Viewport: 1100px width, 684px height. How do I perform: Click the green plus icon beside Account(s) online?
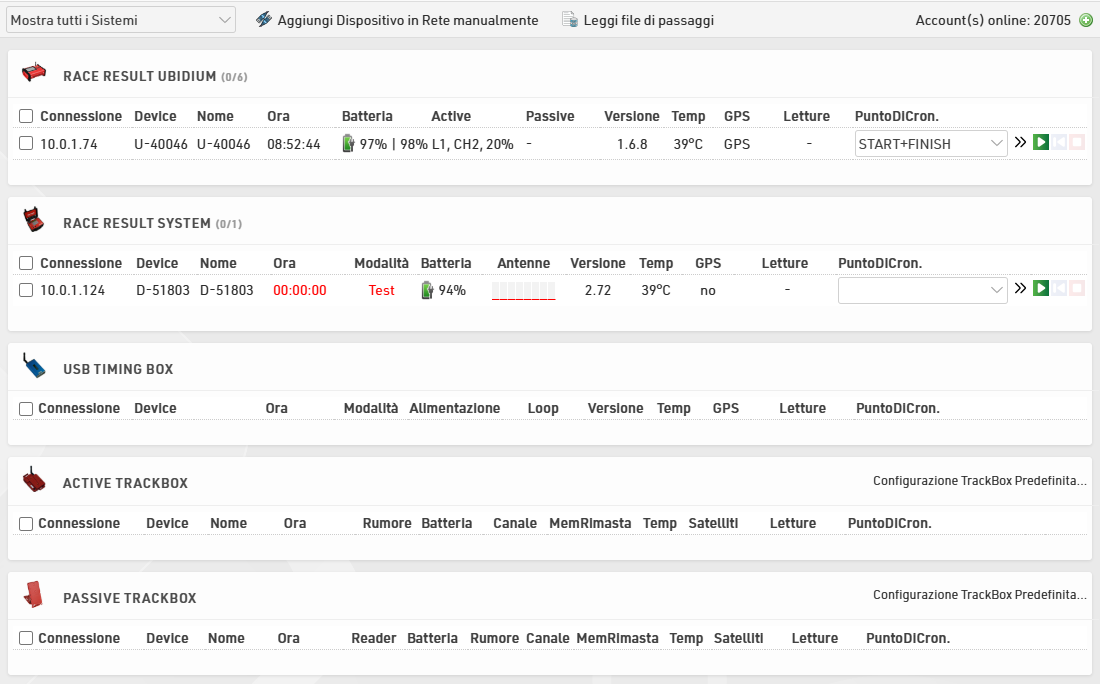pyautogui.click(x=1086, y=20)
